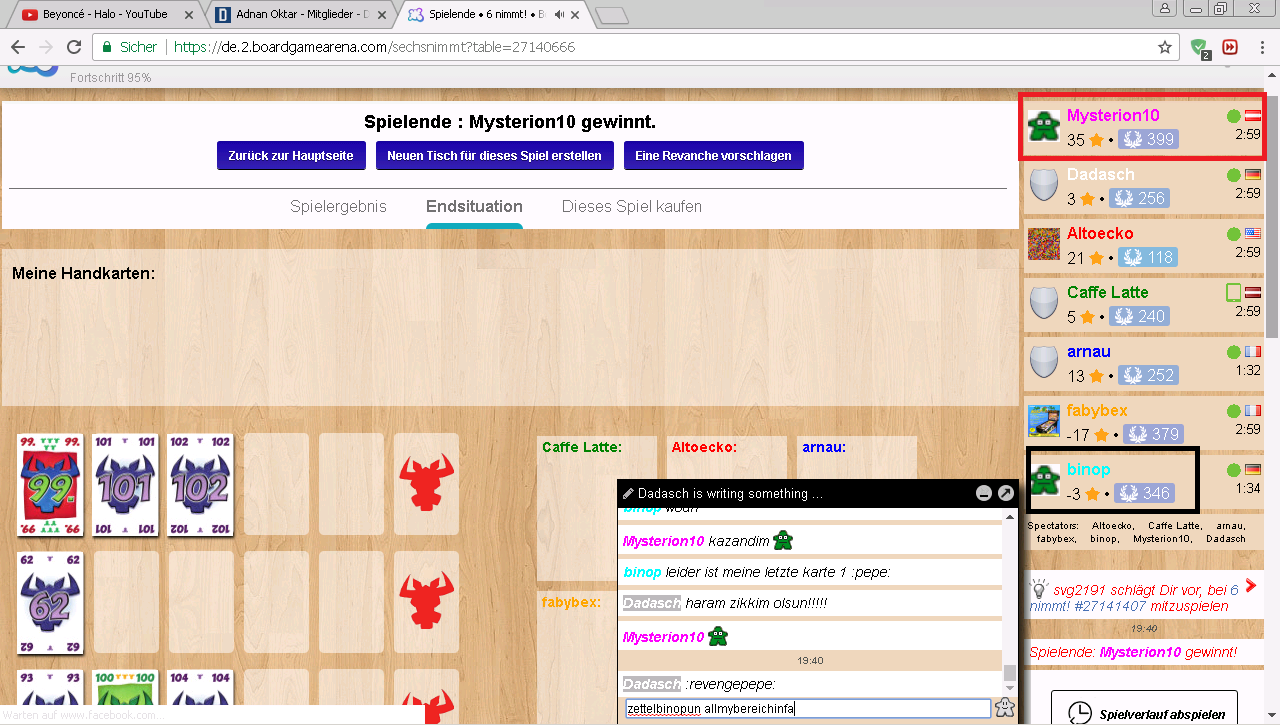Bookmark this page with the star
1280x726 pixels.
[1164, 47]
